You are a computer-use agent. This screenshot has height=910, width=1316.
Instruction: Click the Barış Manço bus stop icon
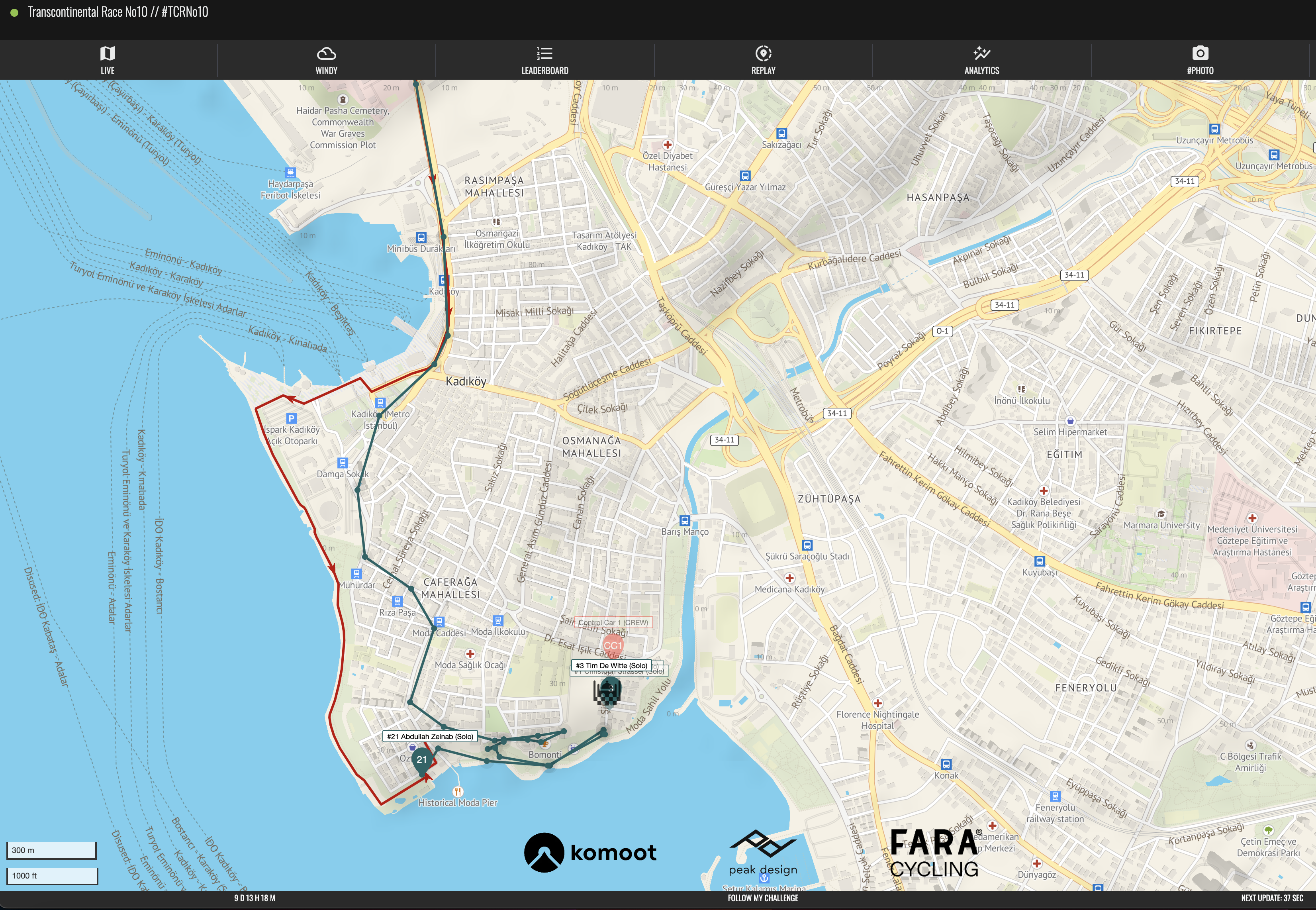pos(685,521)
